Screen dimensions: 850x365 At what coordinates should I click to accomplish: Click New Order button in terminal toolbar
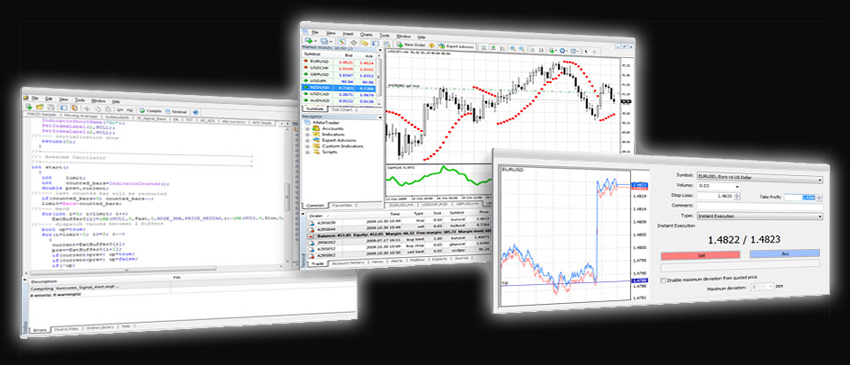pyautogui.click(x=411, y=44)
